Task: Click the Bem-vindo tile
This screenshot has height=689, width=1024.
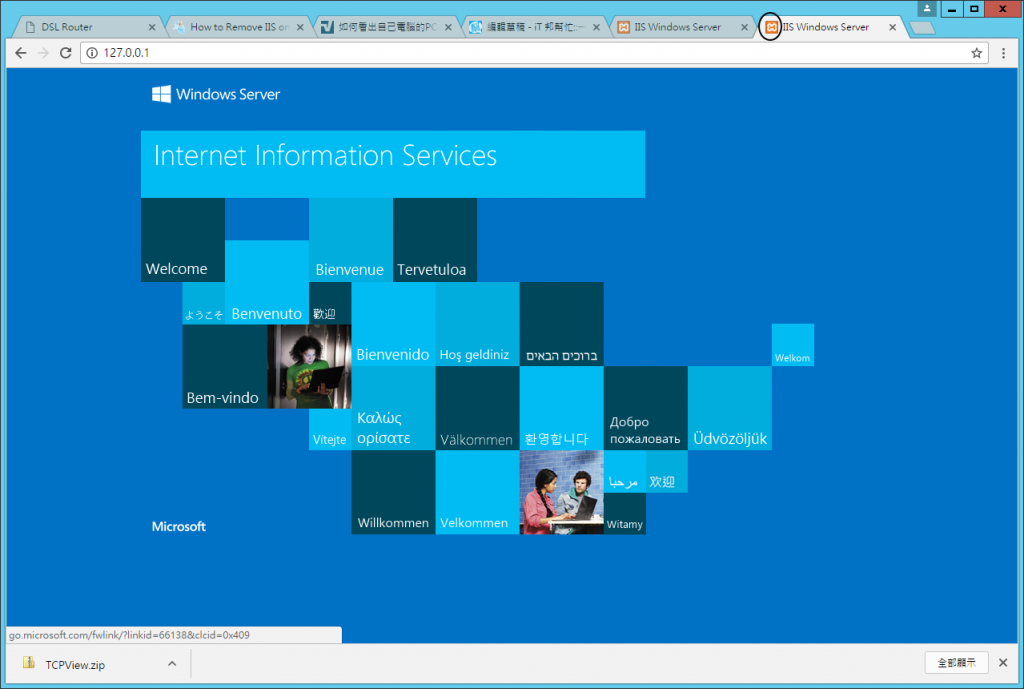Action: pos(225,366)
